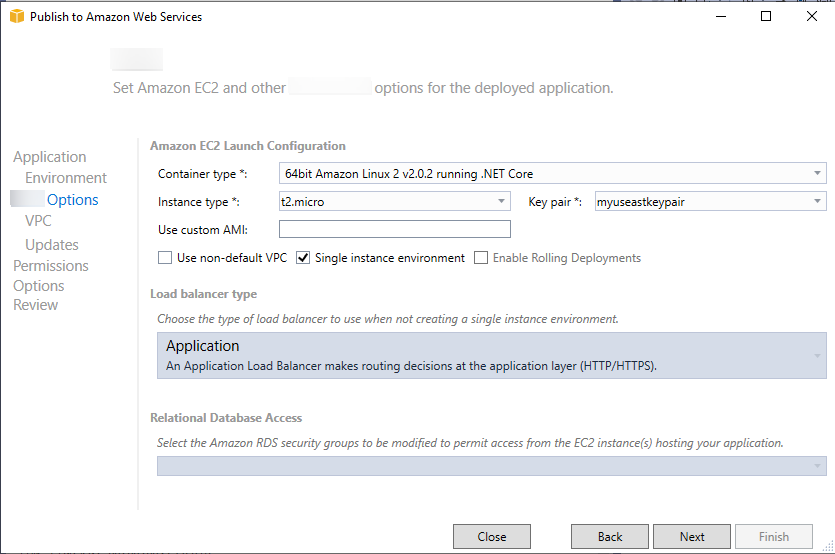Image resolution: width=835 pixels, height=554 pixels.
Task: Click the Next button
Action: (x=692, y=536)
